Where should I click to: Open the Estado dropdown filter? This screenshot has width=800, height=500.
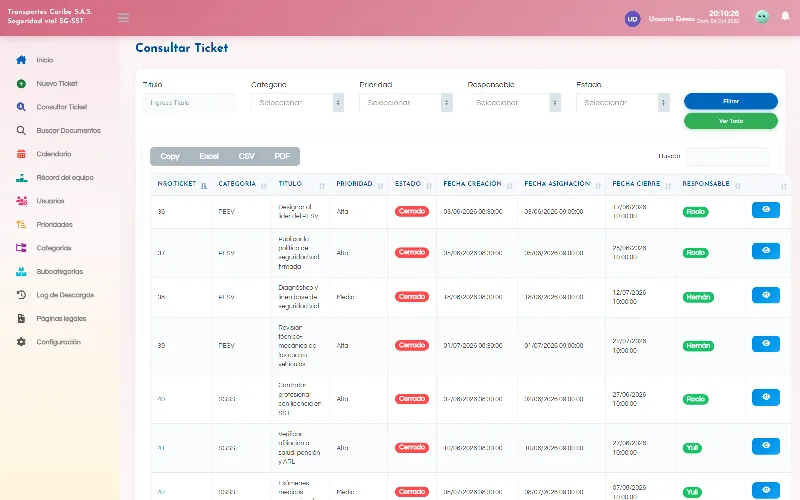622,103
